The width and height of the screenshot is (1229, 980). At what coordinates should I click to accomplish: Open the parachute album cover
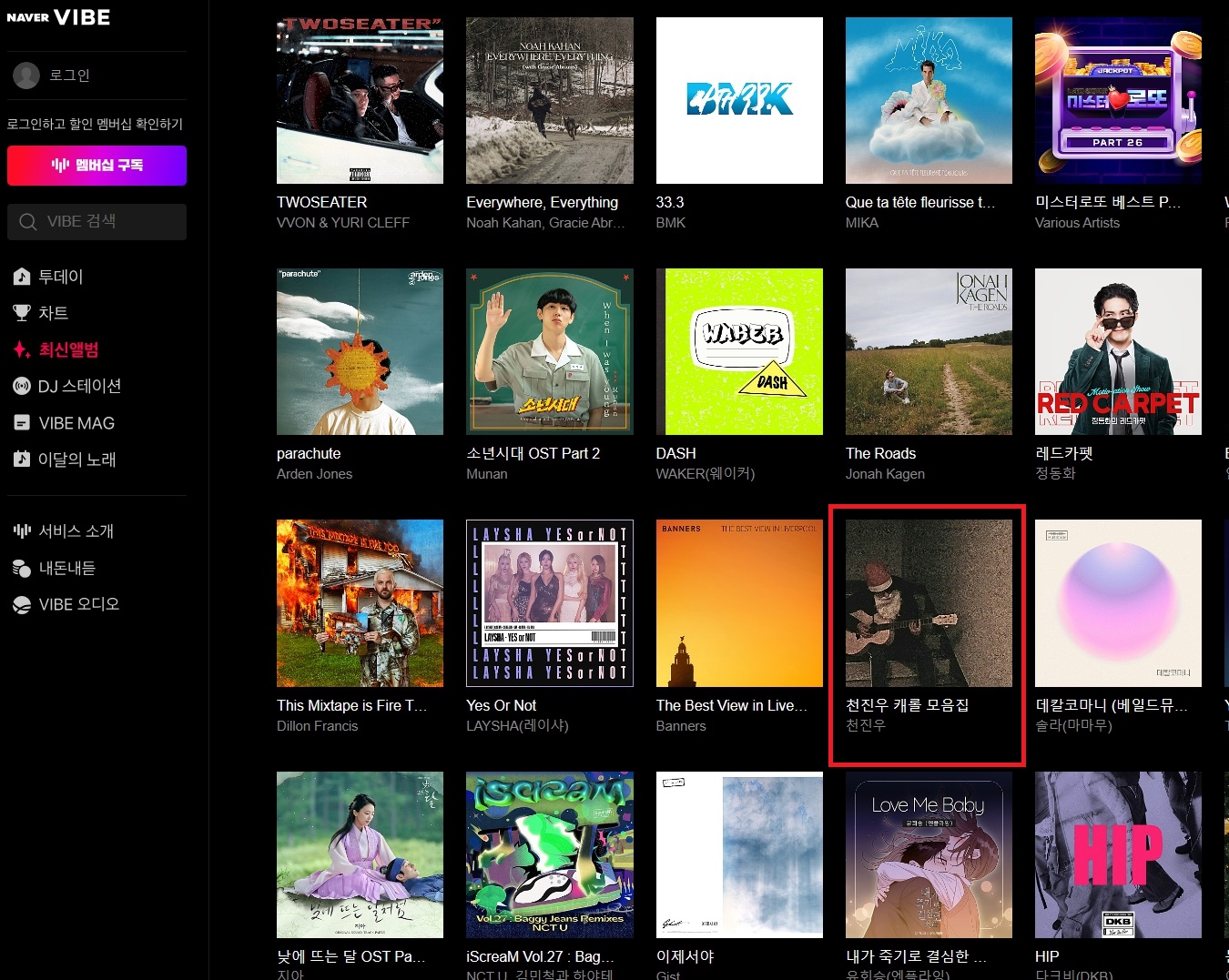360,351
